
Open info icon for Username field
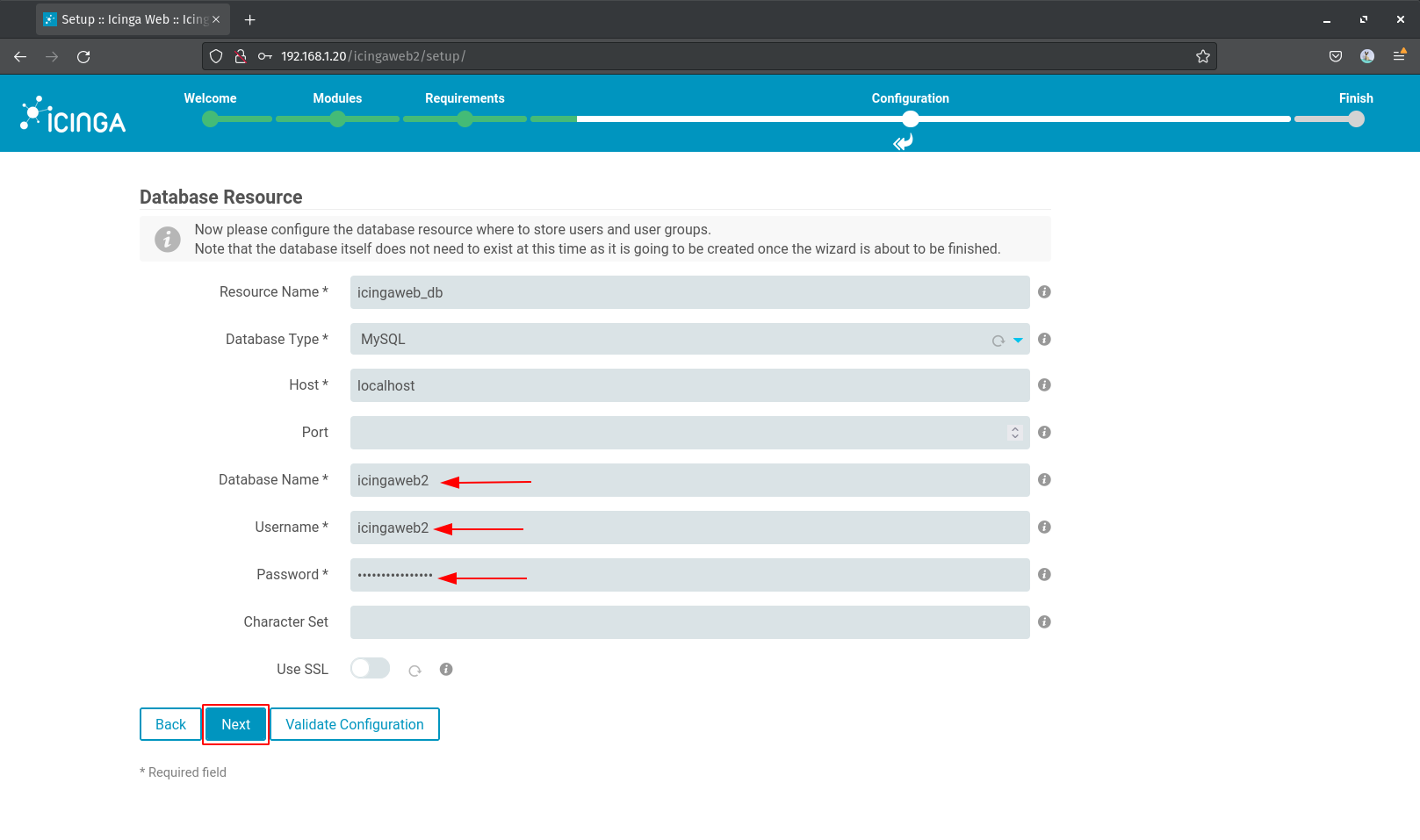click(x=1044, y=527)
